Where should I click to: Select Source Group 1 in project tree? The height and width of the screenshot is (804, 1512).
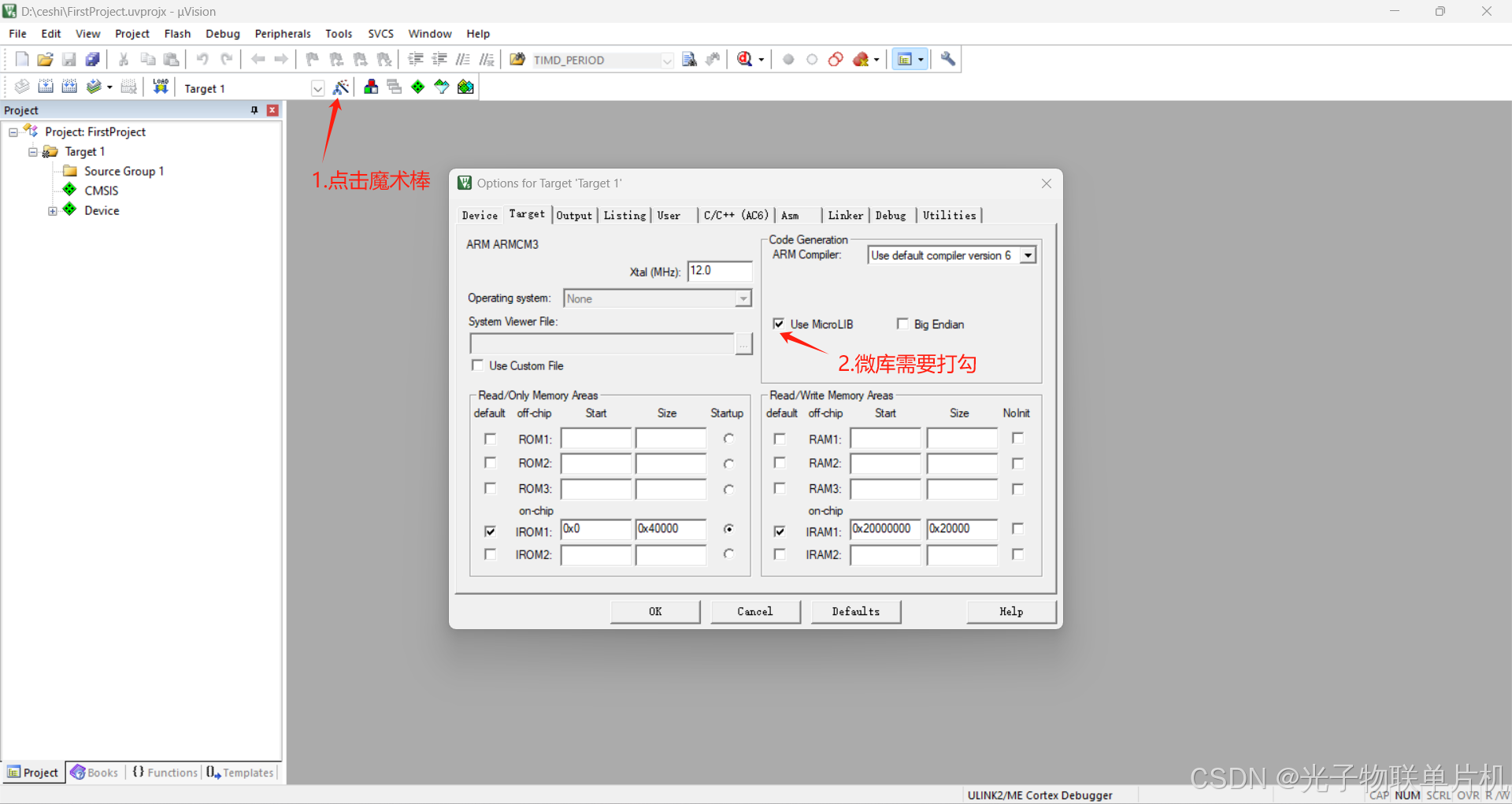click(124, 172)
